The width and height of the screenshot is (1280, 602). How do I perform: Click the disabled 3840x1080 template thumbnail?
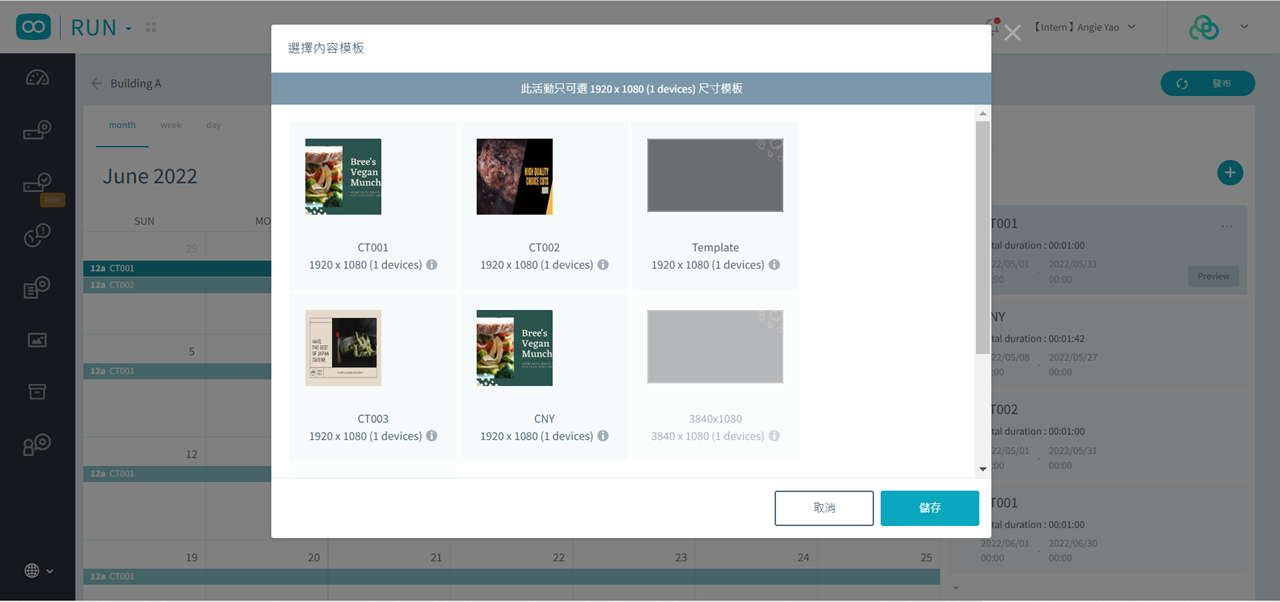tap(715, 347)
